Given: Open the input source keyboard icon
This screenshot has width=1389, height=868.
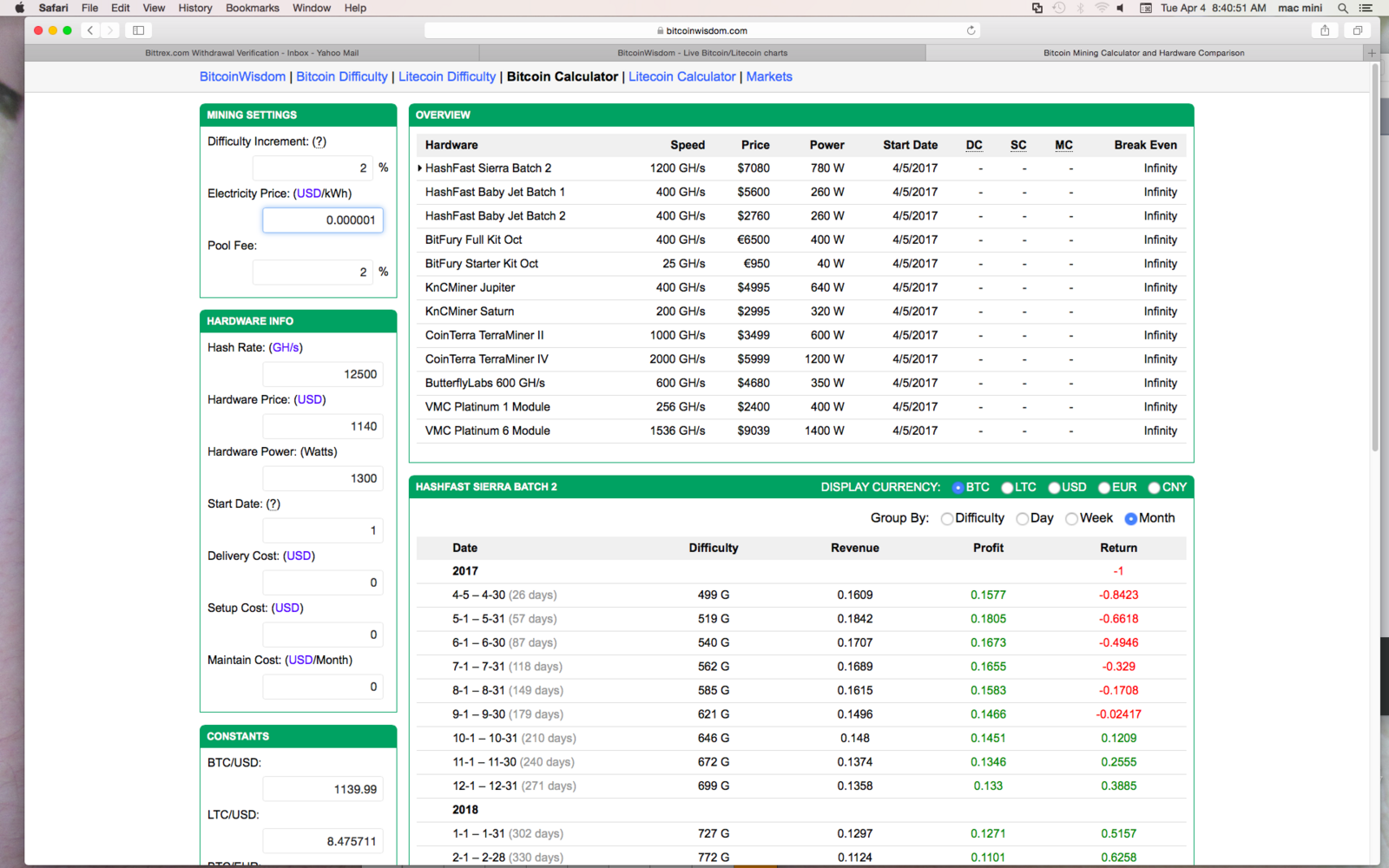Looking at the screenshot, I should (x=1146, y=8).
